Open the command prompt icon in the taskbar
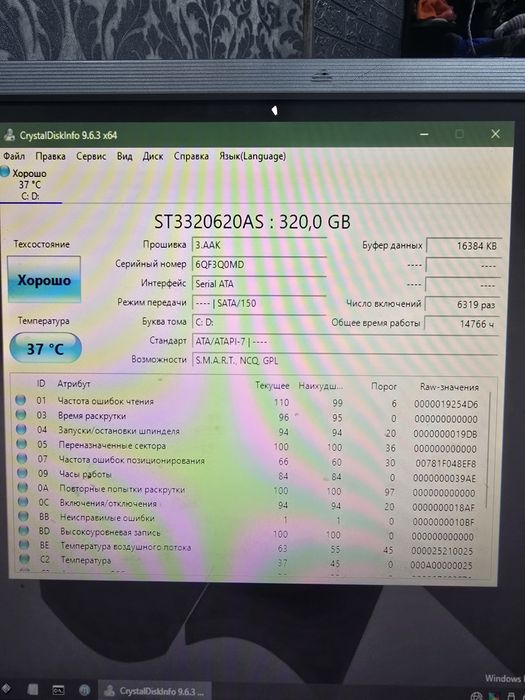The width and height of the screenshot is (525, 700). [58, 690]
